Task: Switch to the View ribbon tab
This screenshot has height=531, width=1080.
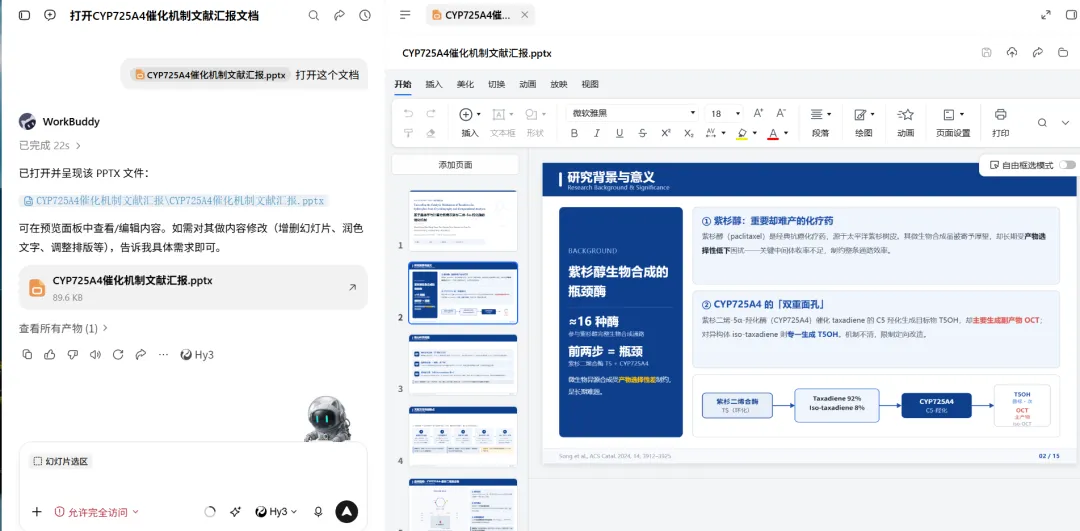Action: coord(590,84)
